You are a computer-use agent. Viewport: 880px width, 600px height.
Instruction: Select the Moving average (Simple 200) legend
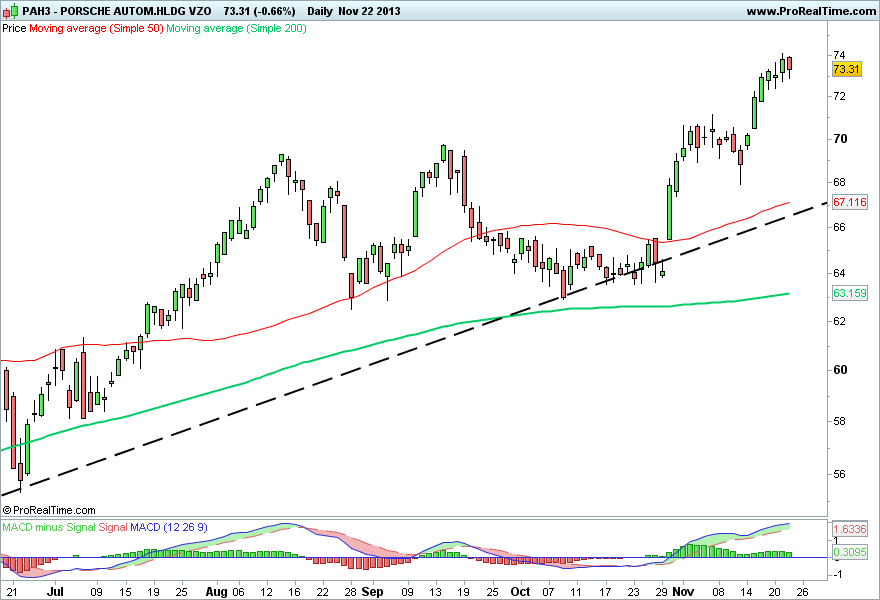pos(236,28)
